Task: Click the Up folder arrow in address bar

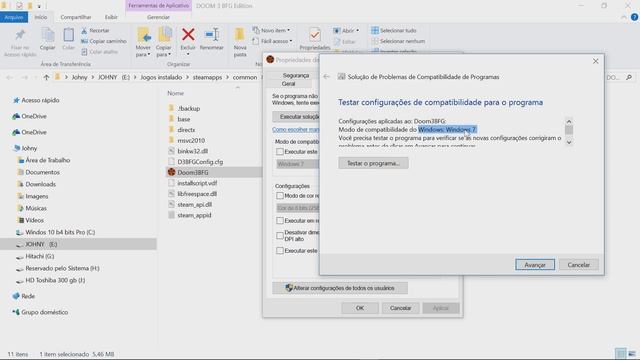Action: click(x=46, y=77)
